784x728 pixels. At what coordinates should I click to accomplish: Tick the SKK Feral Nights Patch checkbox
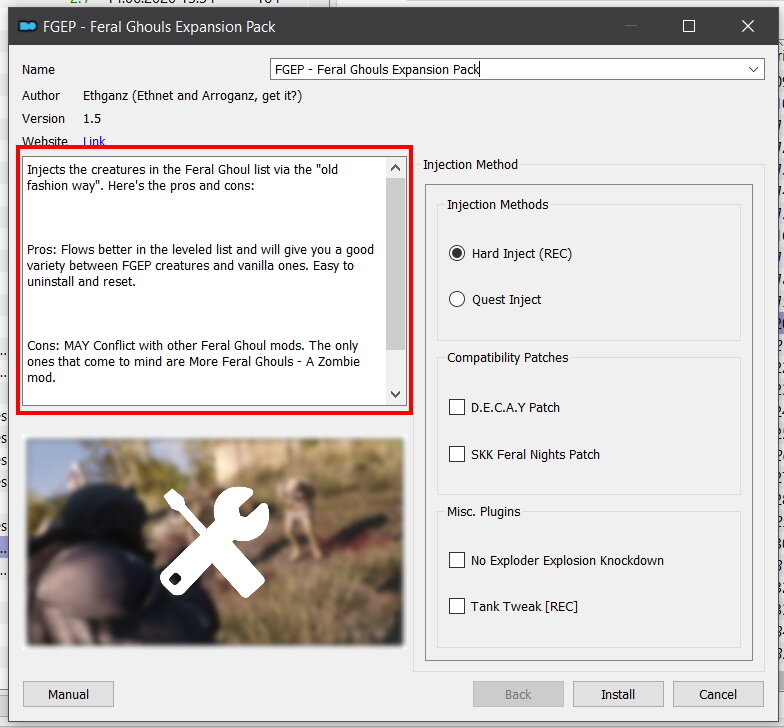pos(456,454)
